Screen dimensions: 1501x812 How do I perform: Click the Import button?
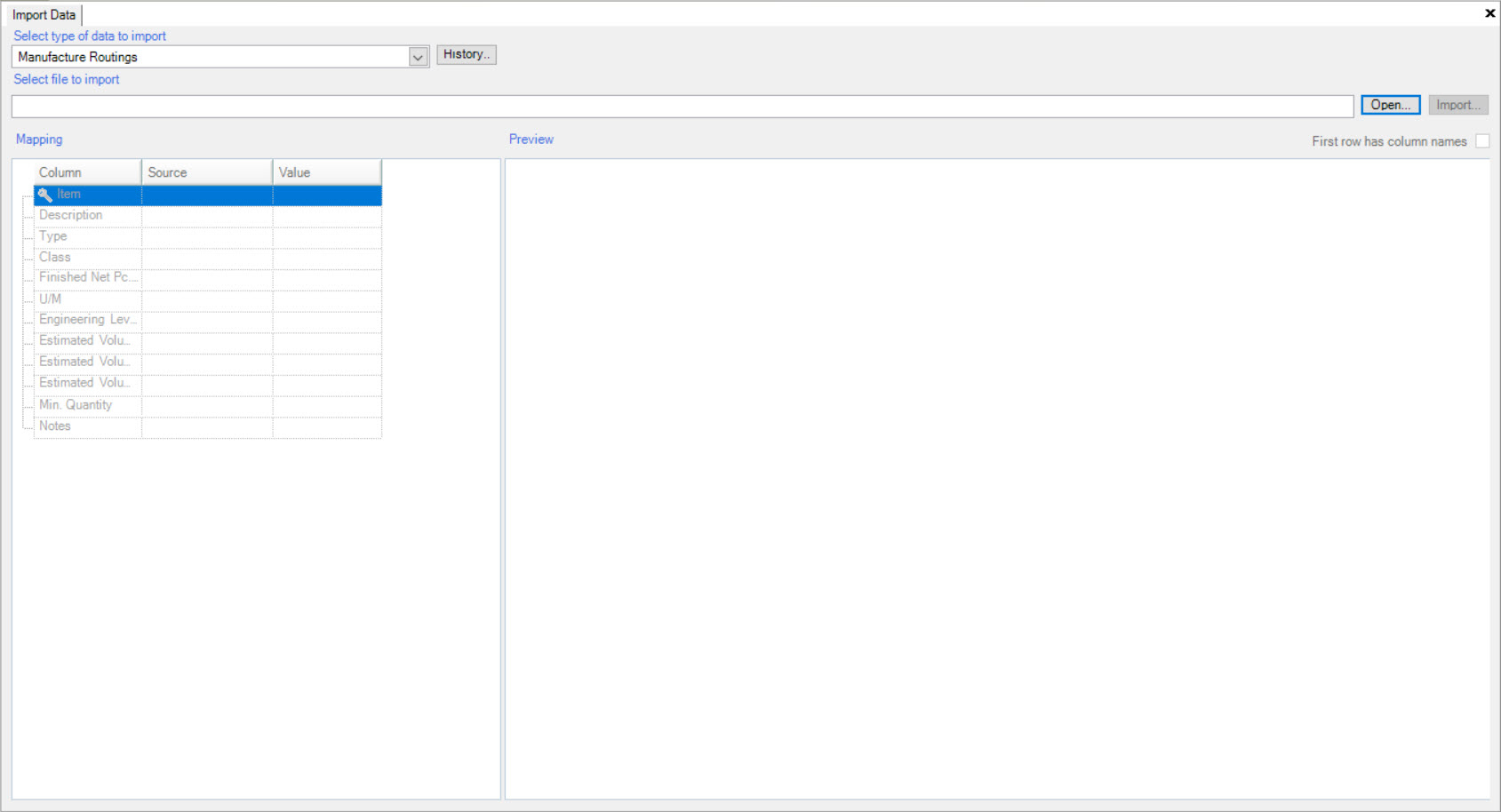(1458, 105)
